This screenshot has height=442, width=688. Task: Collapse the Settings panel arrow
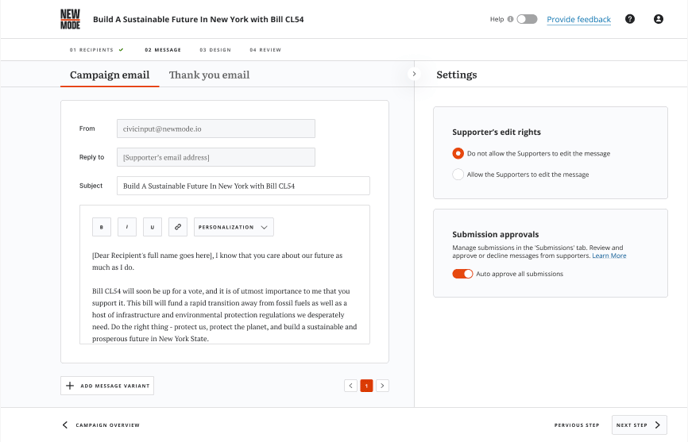point(414,74)
